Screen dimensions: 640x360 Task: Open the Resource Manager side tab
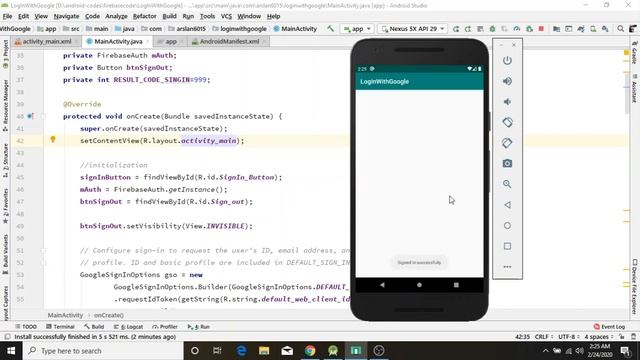5,105
